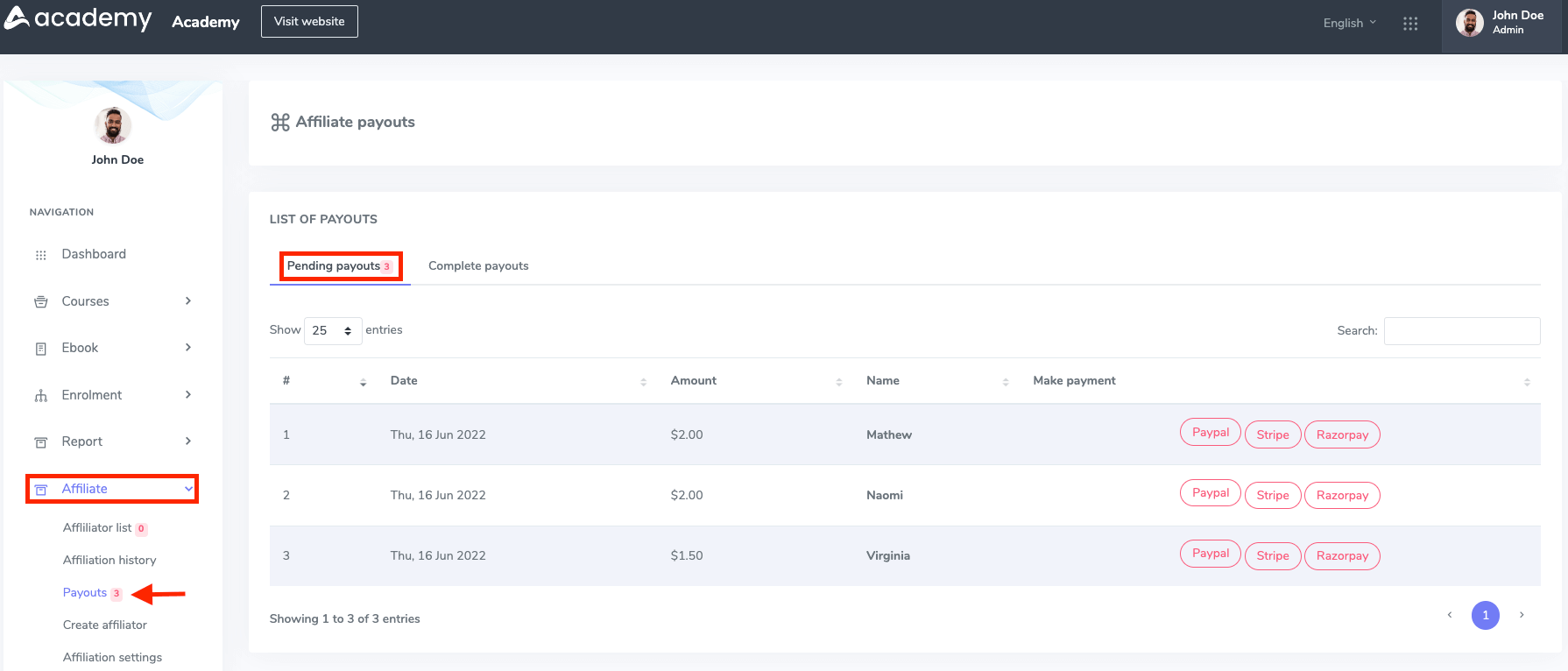Screen dimensions: 1568x671
Task: Click the Ebook icon in sidebar
Action: [40, 349]
